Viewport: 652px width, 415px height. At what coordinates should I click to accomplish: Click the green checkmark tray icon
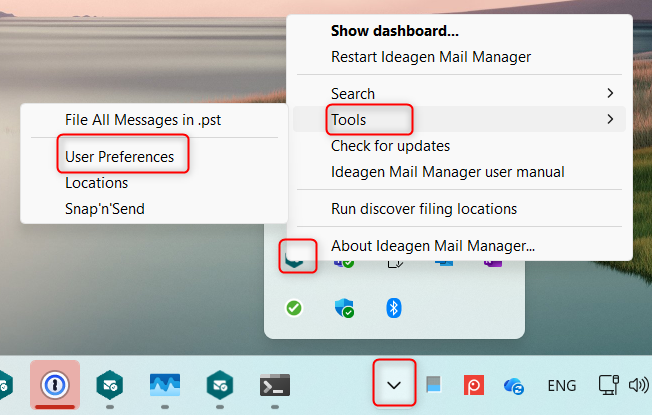point(294,308)
